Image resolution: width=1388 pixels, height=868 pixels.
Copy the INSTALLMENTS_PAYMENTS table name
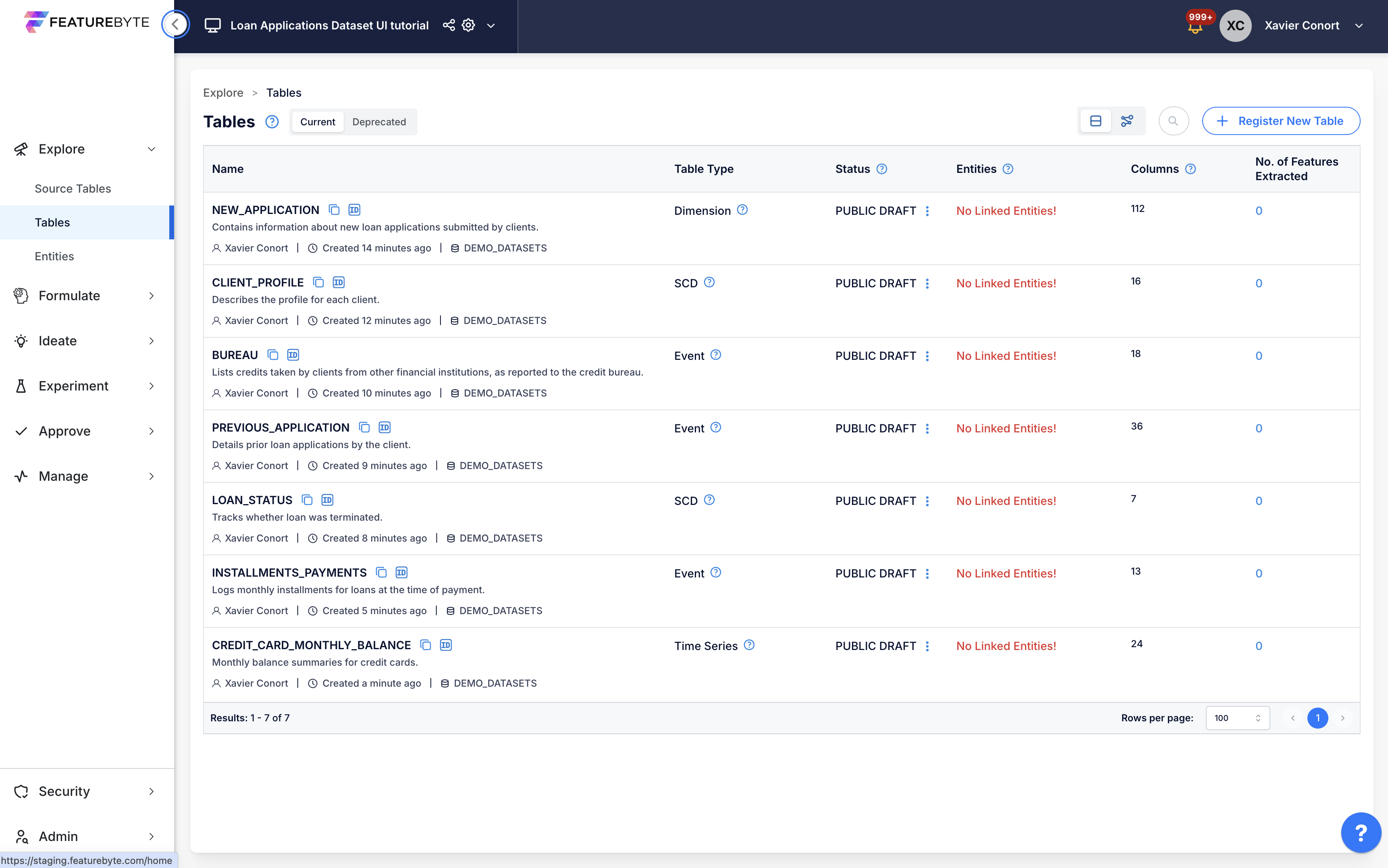(381, 572)
